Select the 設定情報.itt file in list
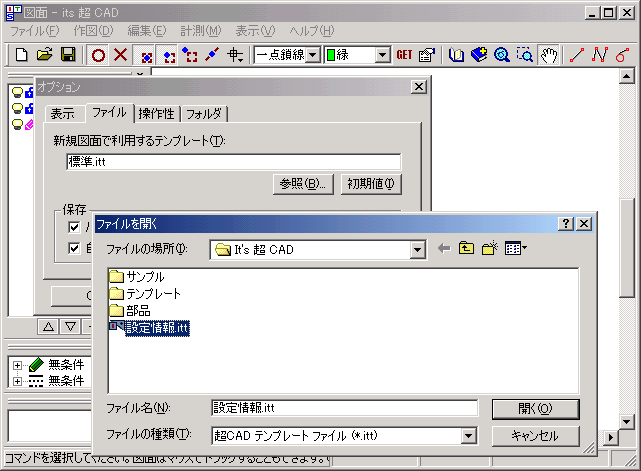The width and height of the screenshot is (641, 471). tap(149, 328)
